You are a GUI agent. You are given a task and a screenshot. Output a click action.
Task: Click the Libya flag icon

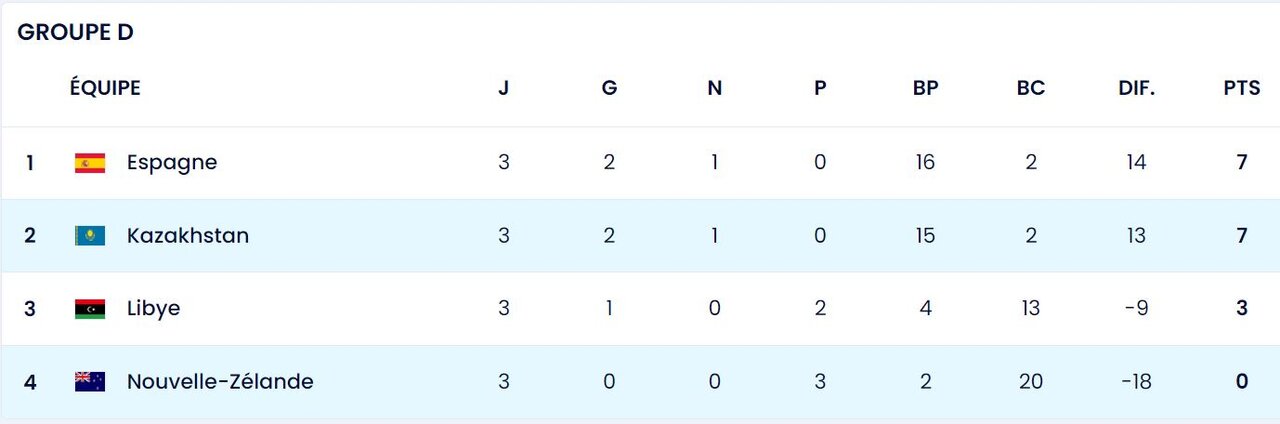(90, 309)
